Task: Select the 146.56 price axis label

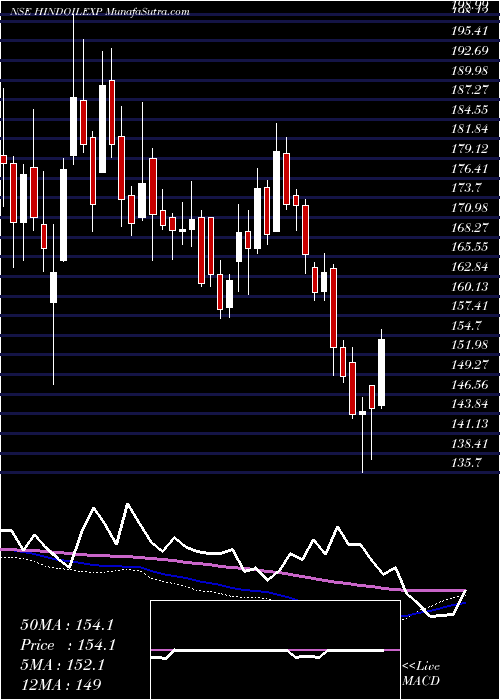Action: [x=470, y=385]
